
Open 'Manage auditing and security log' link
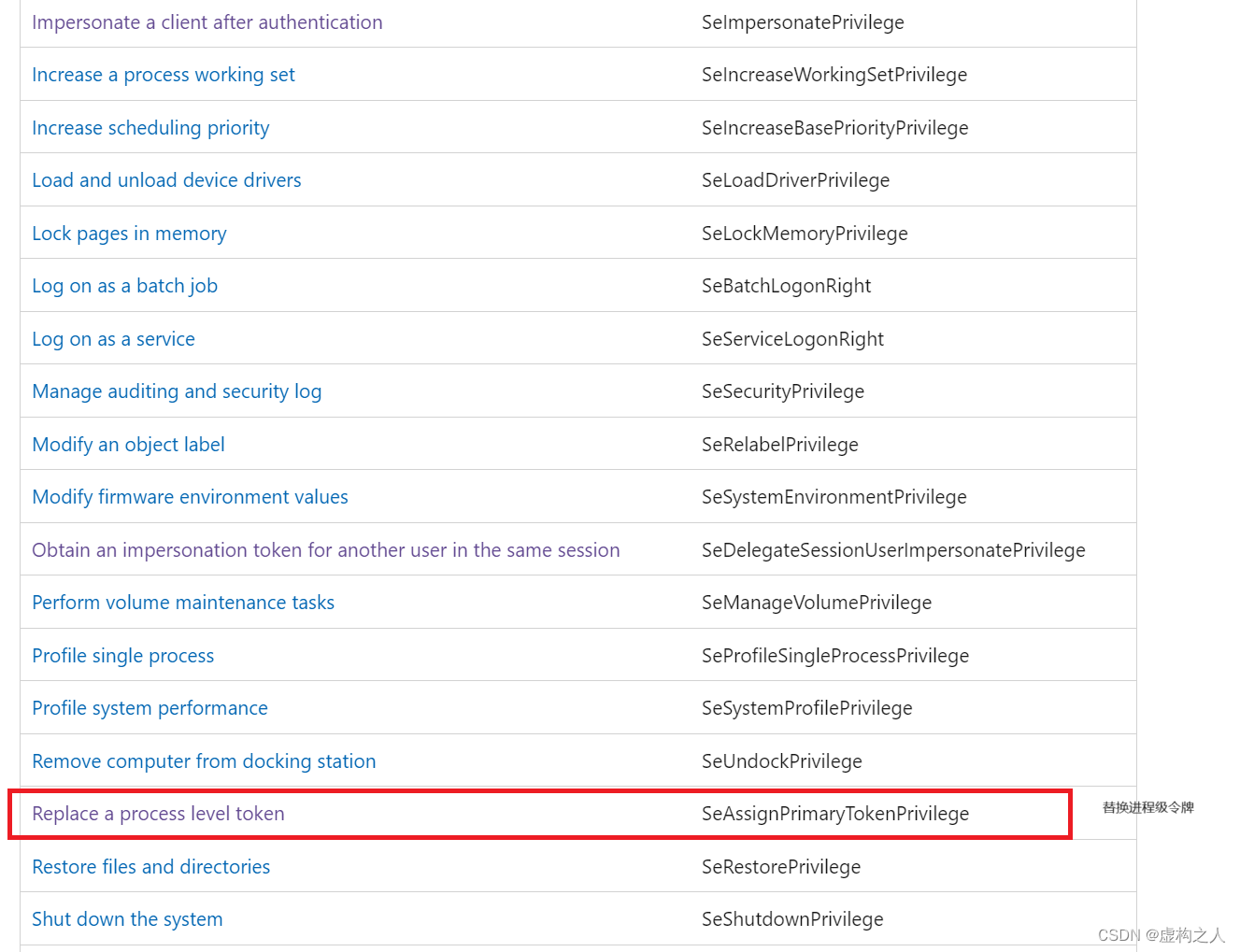(177, 391)
